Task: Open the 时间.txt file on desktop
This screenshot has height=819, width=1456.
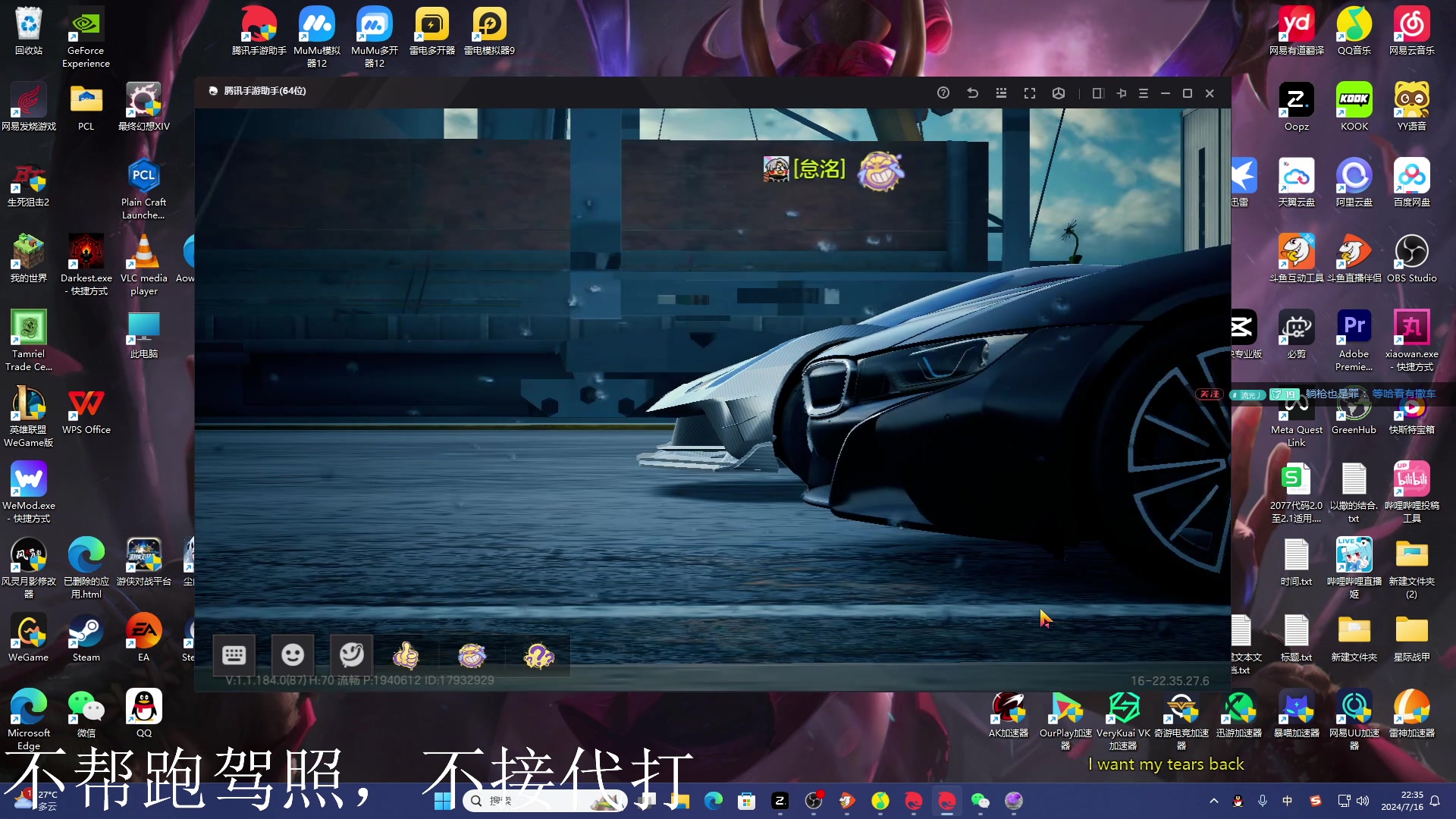Action: pos(1297,562)
